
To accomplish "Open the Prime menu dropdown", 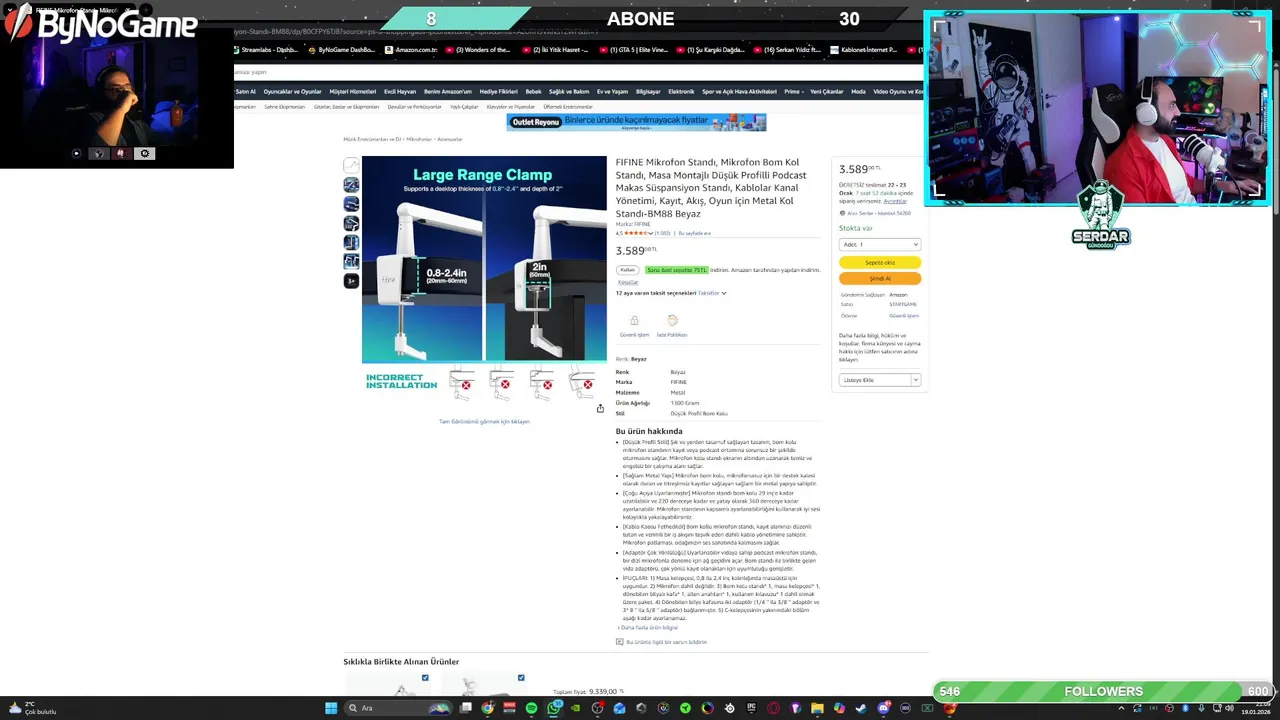I will pyautogui.click(x=793, y=91).
